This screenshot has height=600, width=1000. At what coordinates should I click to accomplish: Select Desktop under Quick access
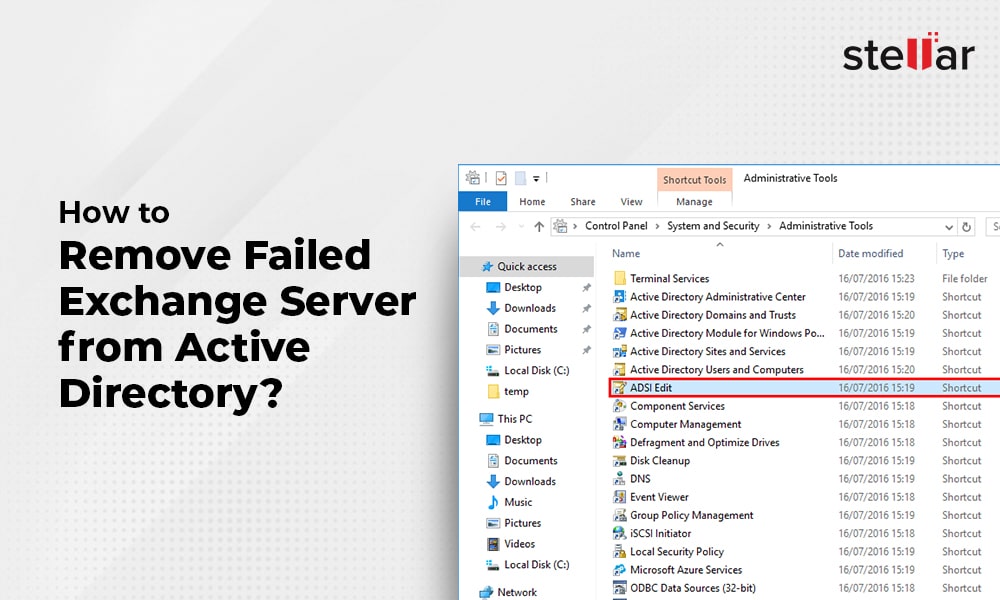coord(523,288)
